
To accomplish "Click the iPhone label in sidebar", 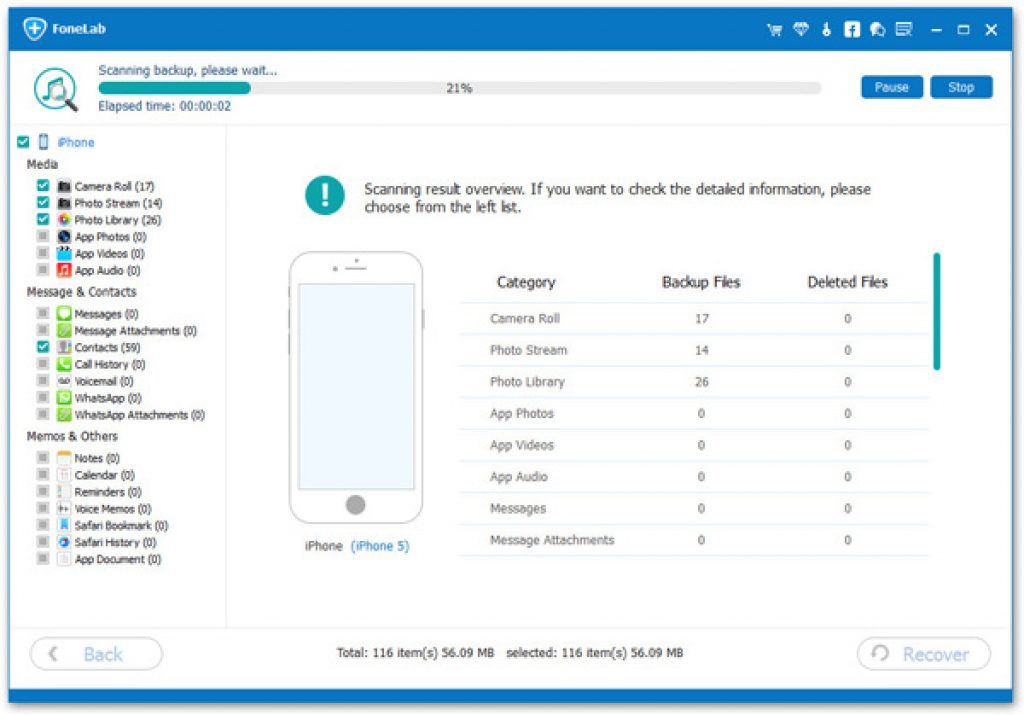I will pyautogui.click(x=76, y=142).
